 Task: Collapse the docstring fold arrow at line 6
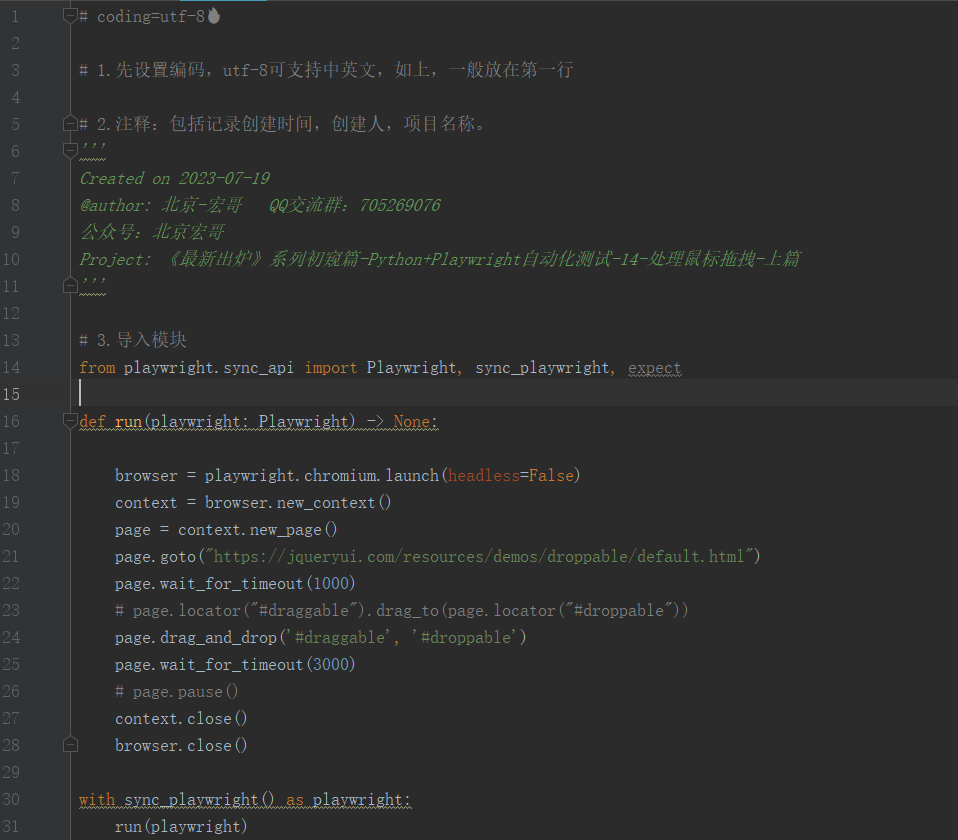click(x=70, y=151)
